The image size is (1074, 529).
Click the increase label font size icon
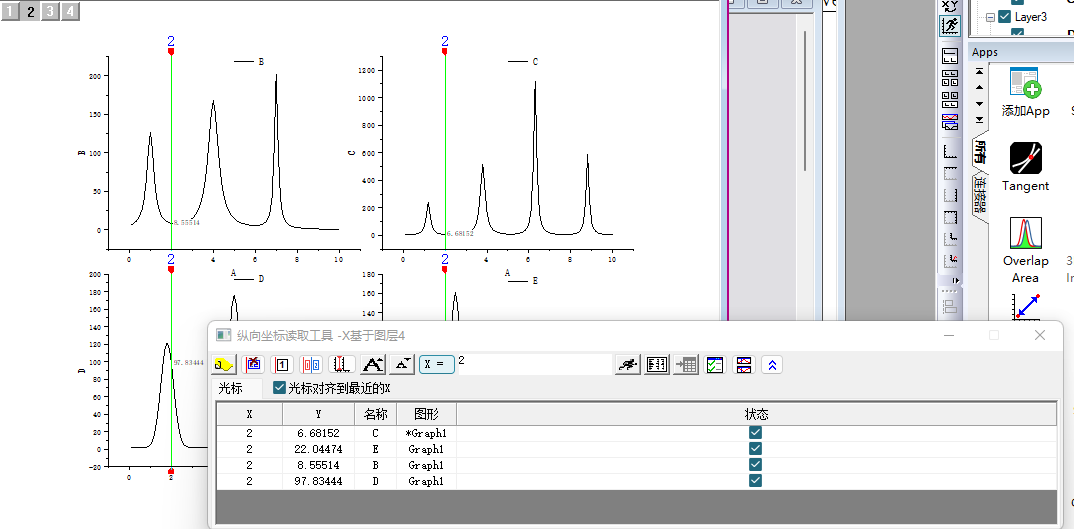click(x=373, y=365)
